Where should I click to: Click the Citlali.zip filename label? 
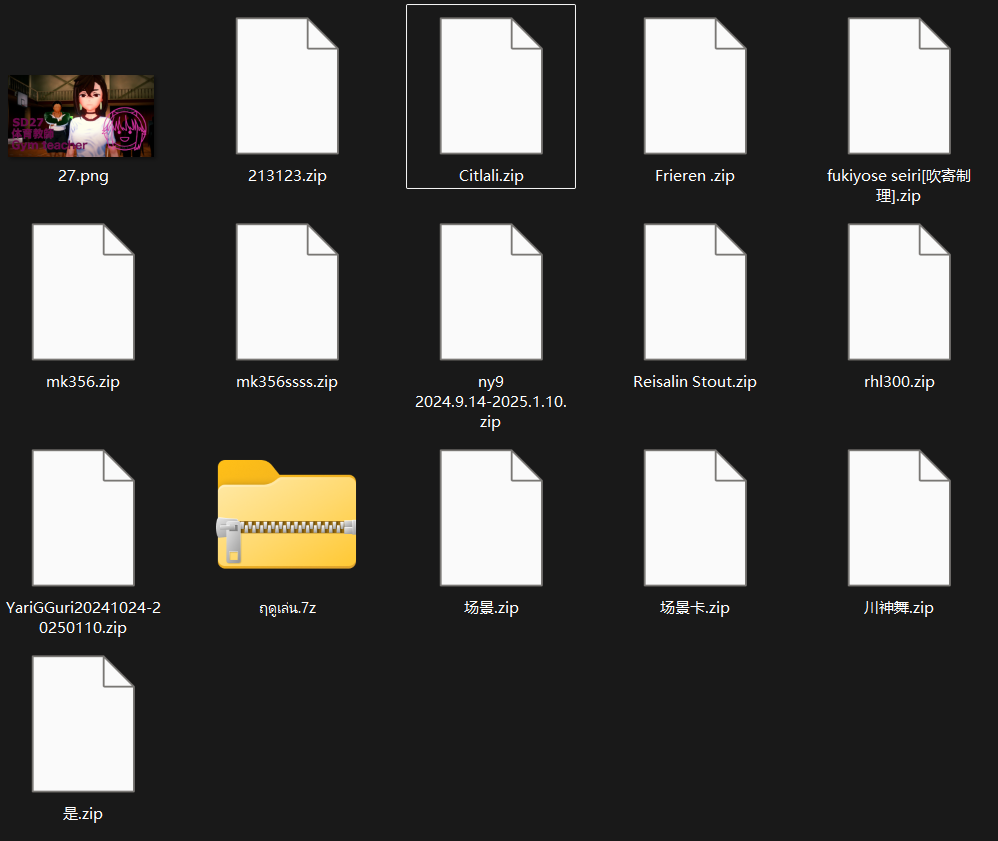(x=491, y=176)
